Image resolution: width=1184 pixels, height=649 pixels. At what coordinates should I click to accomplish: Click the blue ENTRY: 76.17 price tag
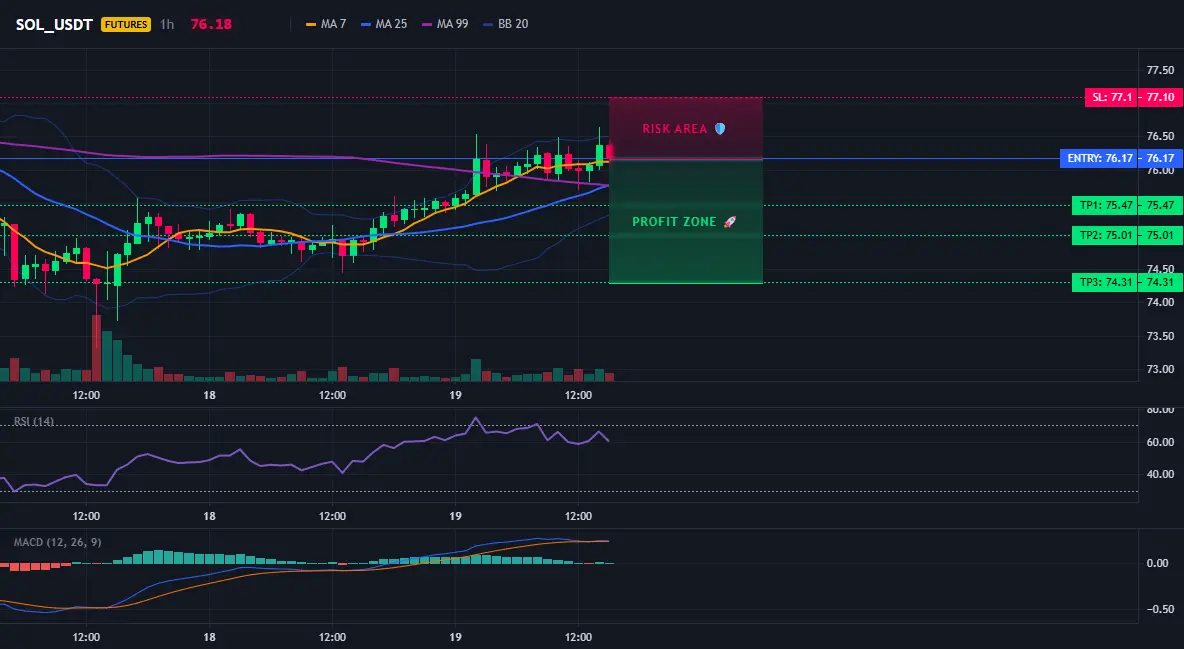click(1121, 159)
